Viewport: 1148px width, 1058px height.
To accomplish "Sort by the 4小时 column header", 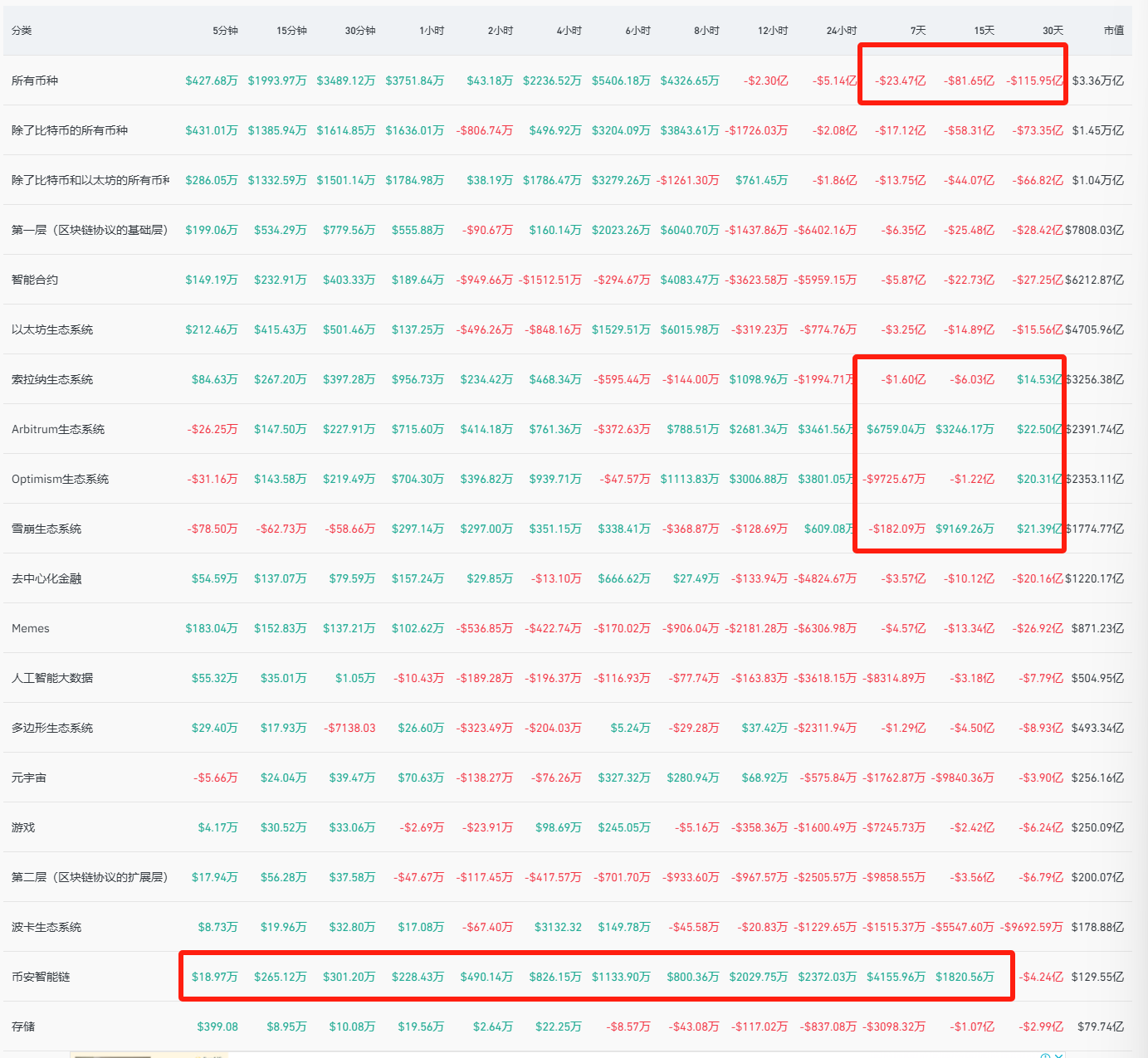I will tap(569, 31).
